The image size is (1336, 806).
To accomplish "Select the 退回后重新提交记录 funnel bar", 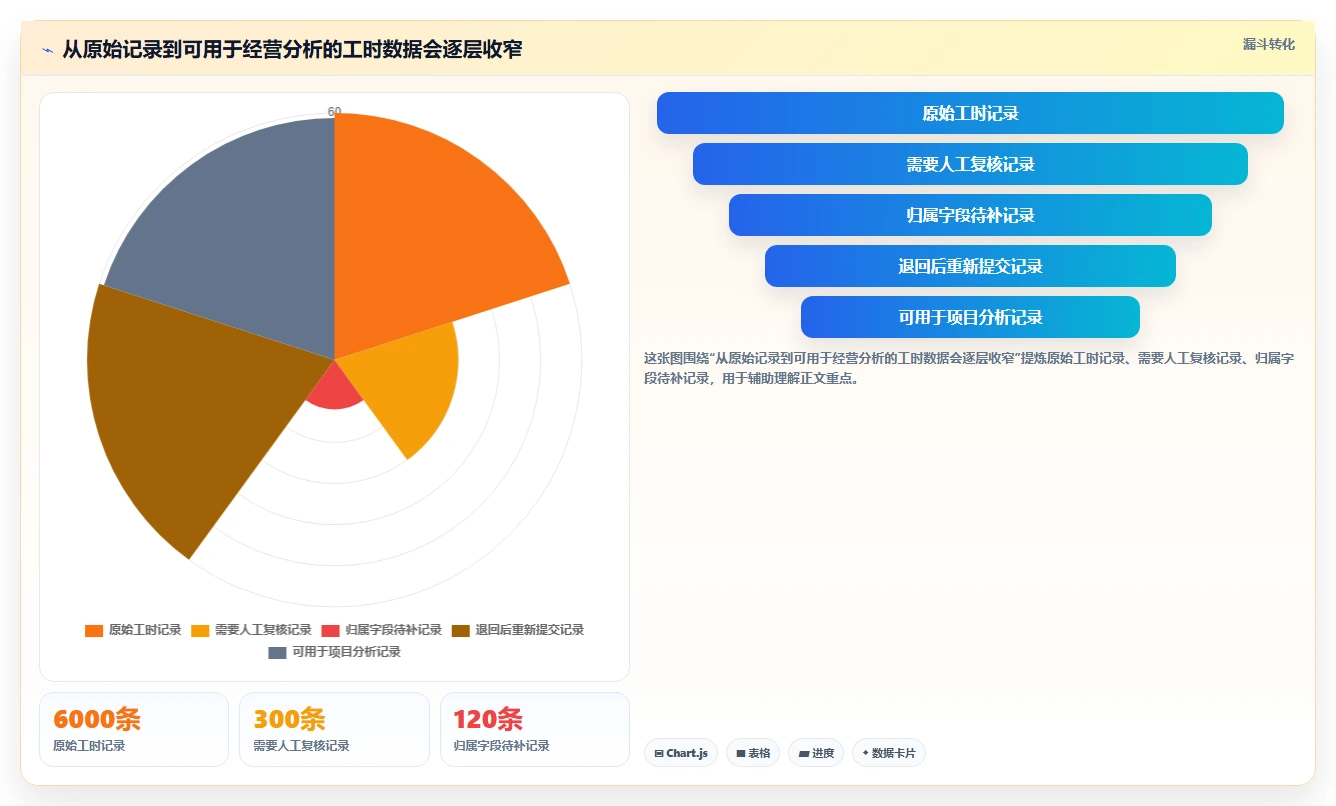I will point(970,266).
